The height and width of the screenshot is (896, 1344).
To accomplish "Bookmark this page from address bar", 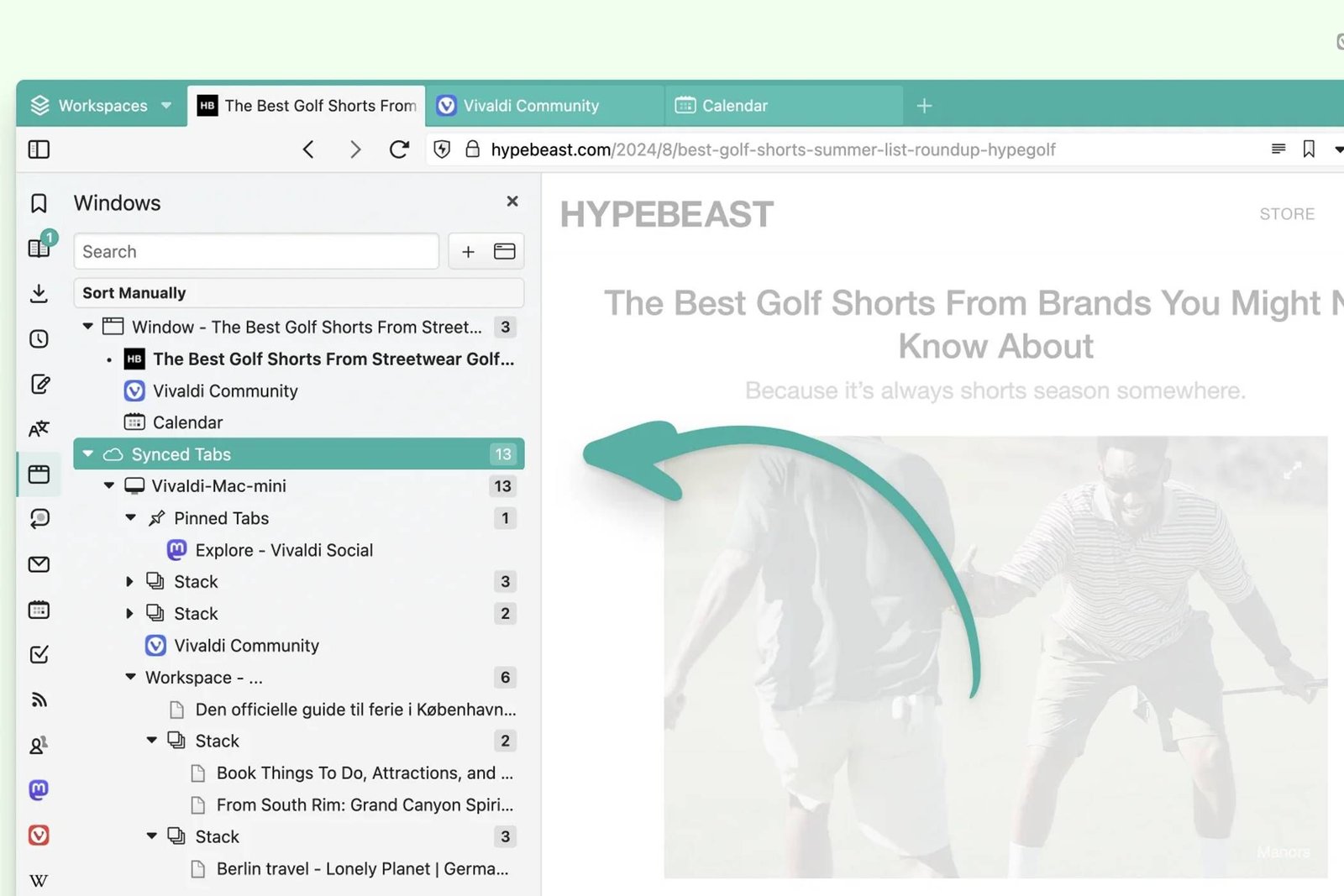I will pyautogui.click(x=1309, y=149).
